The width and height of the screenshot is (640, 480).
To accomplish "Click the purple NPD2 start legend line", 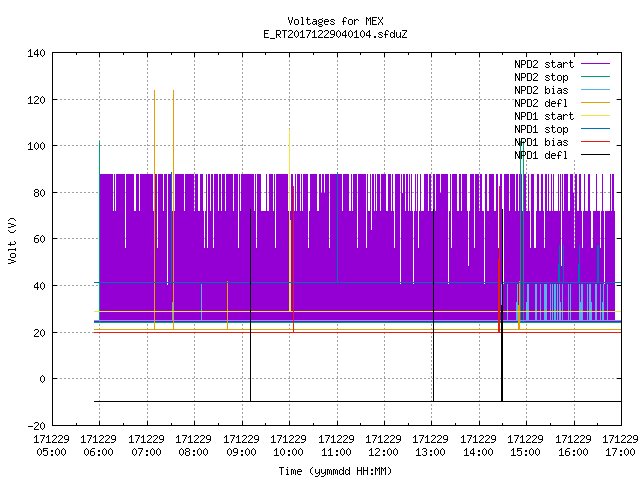I will 596,64.
